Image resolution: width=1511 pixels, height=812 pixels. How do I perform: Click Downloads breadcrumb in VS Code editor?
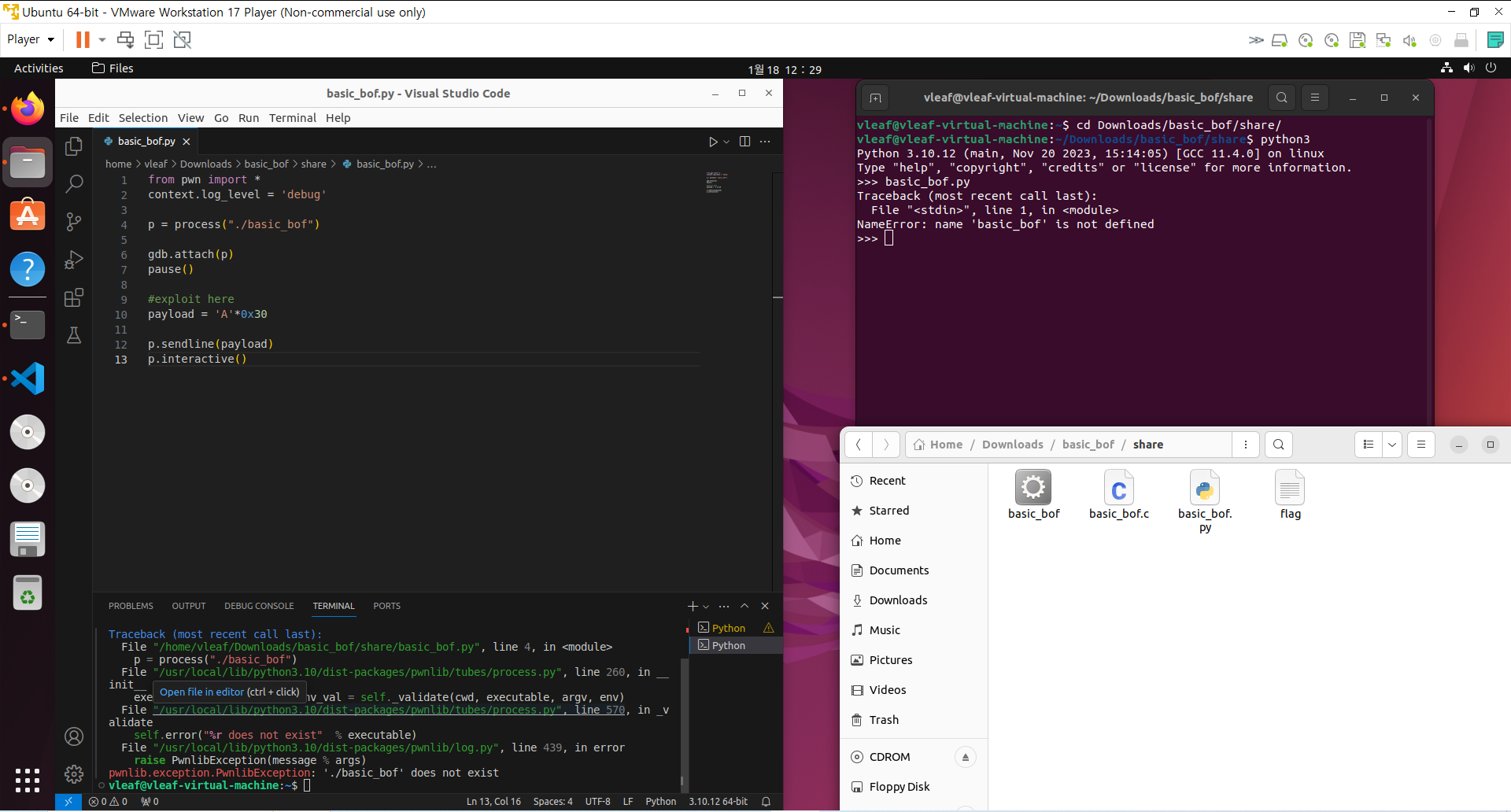click(x=206, y=164)
